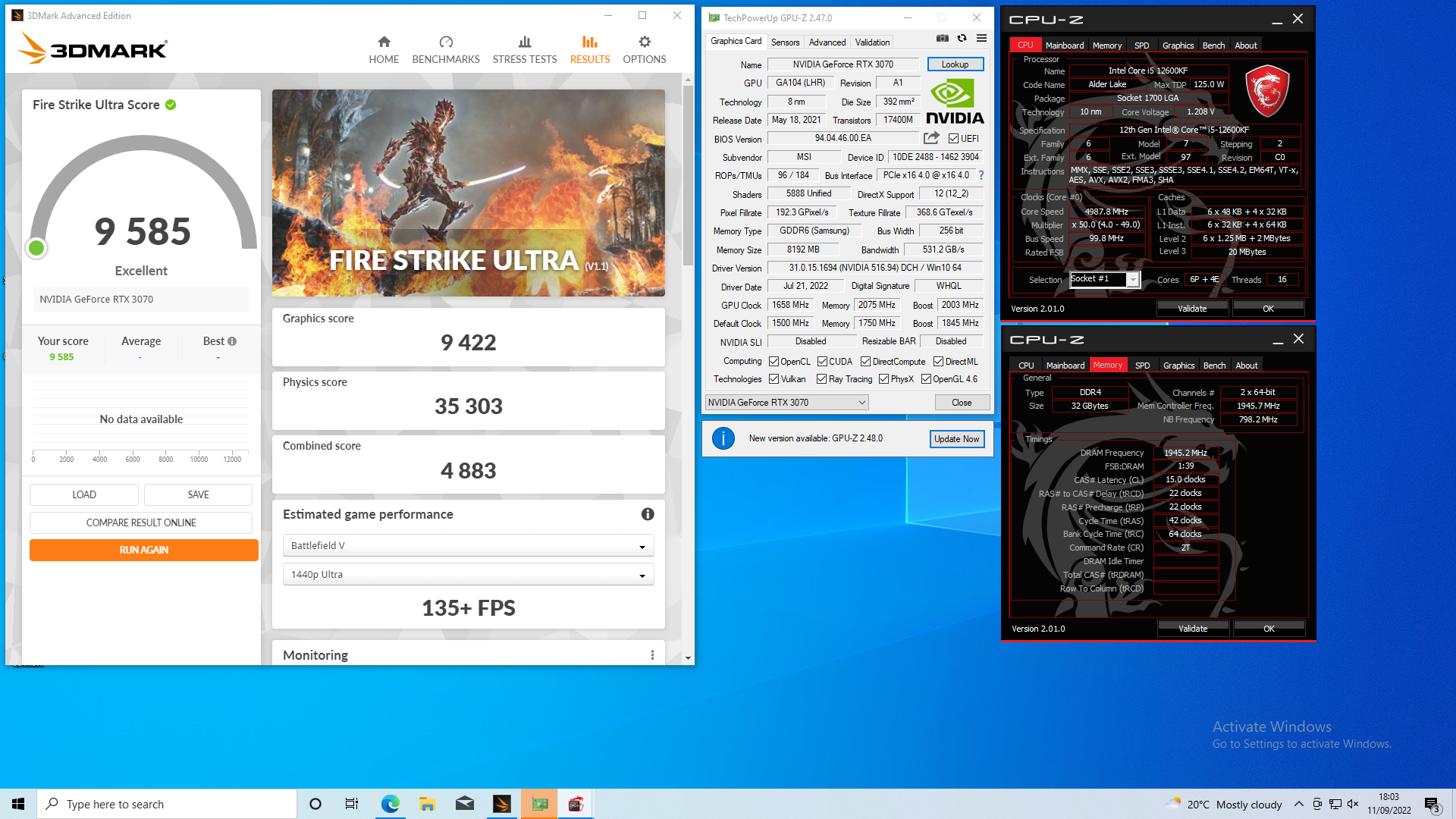Screen dimensions: 1456x819
Task: Click the Windows Start button
Action: pos(18,804)
